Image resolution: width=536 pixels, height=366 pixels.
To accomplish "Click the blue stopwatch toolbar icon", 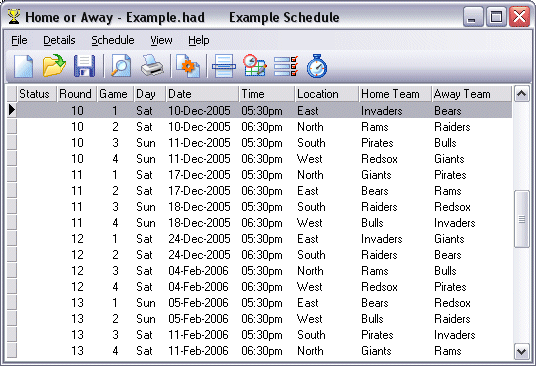I will (x=317, y=66).
